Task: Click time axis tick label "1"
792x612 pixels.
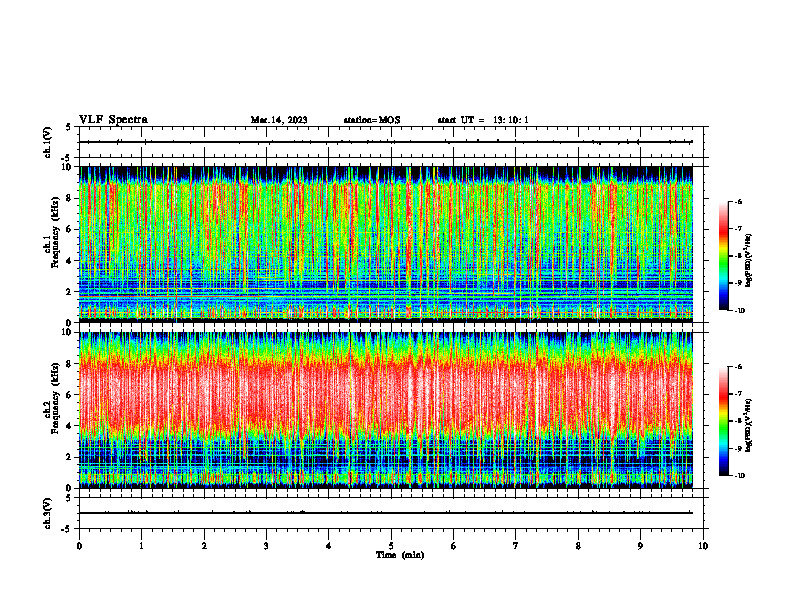Action: [141, 546]
